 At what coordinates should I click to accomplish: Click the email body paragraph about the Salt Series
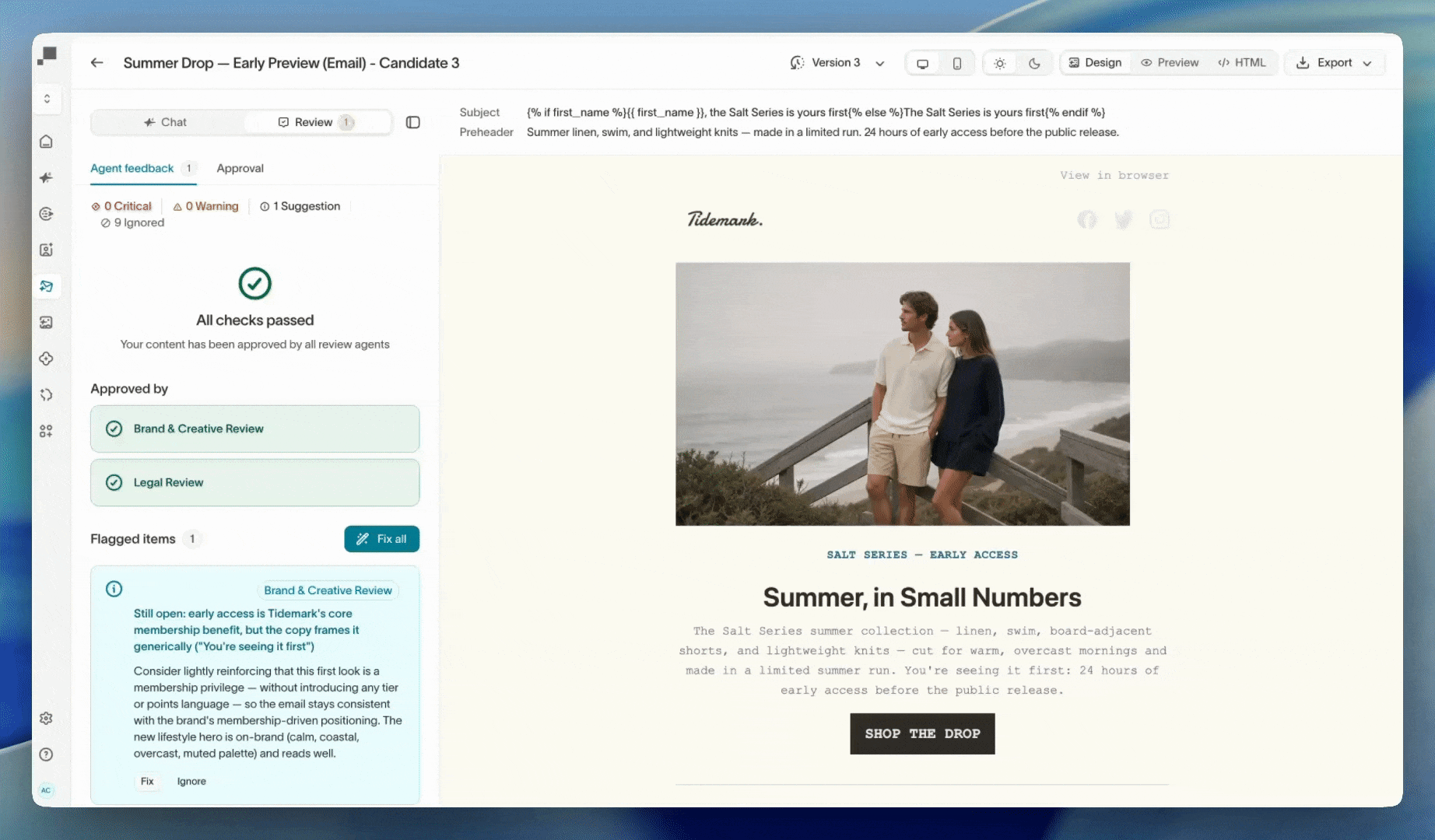tap(922, 660)
